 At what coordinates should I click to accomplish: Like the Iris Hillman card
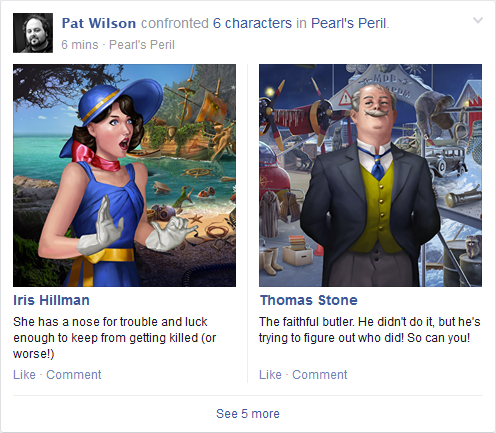[24, 375]
